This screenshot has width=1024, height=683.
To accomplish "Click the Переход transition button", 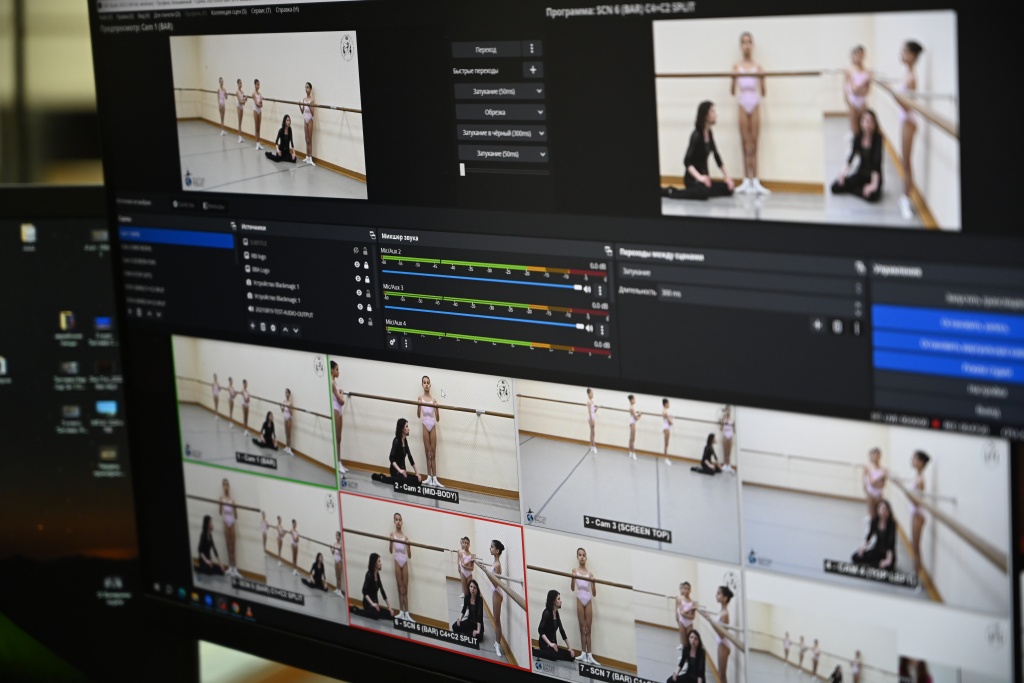I will [485, 49].
